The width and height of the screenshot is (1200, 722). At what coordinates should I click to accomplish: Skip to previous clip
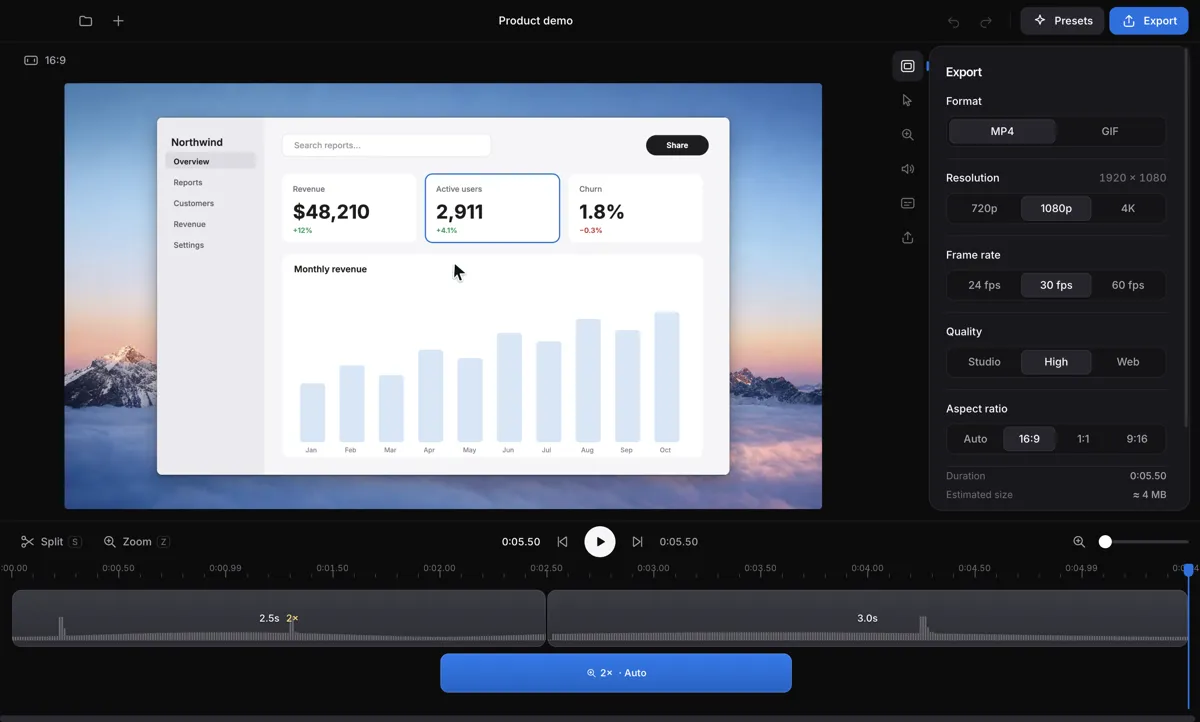point(562,542)
